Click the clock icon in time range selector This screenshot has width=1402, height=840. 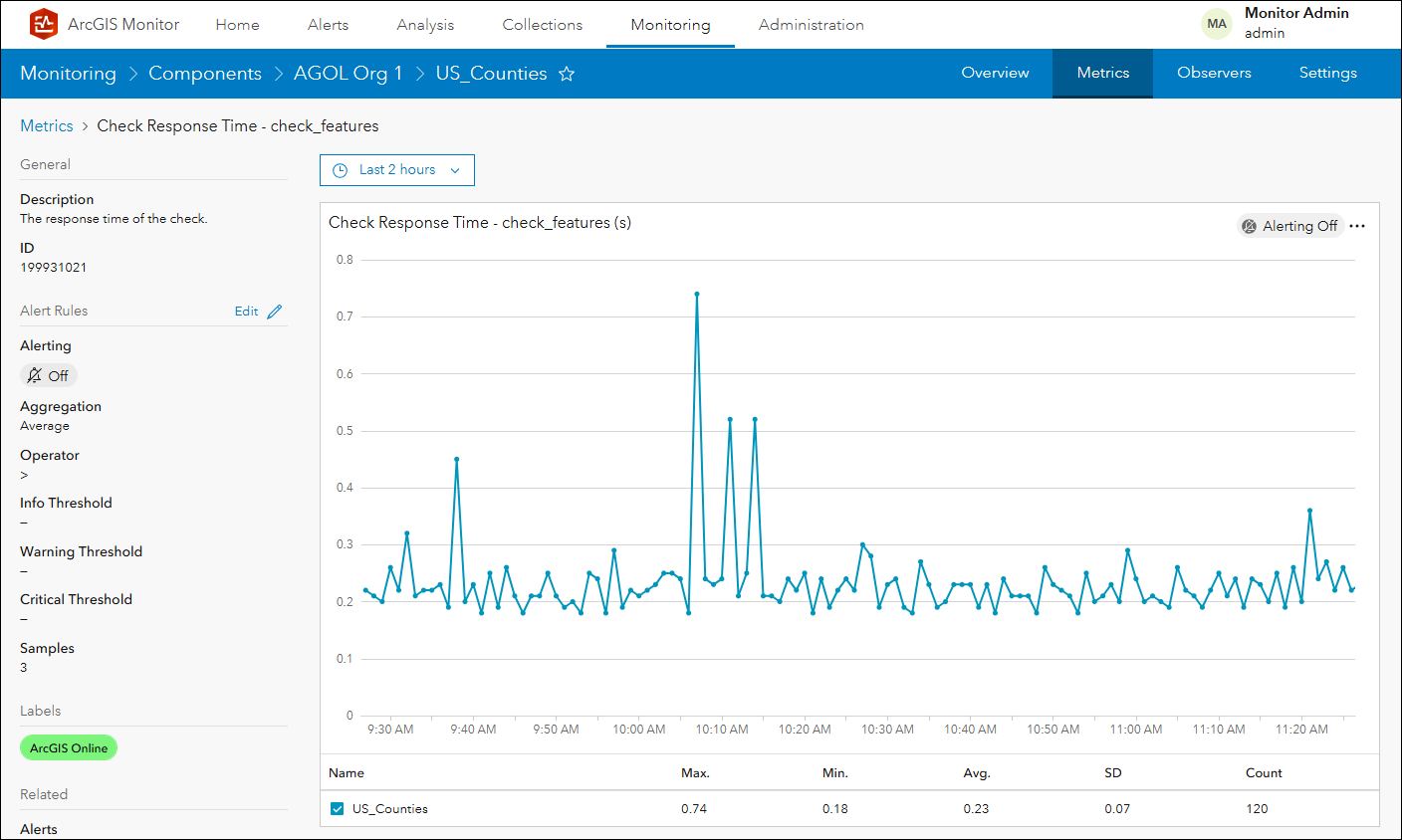tap(340, 170)
